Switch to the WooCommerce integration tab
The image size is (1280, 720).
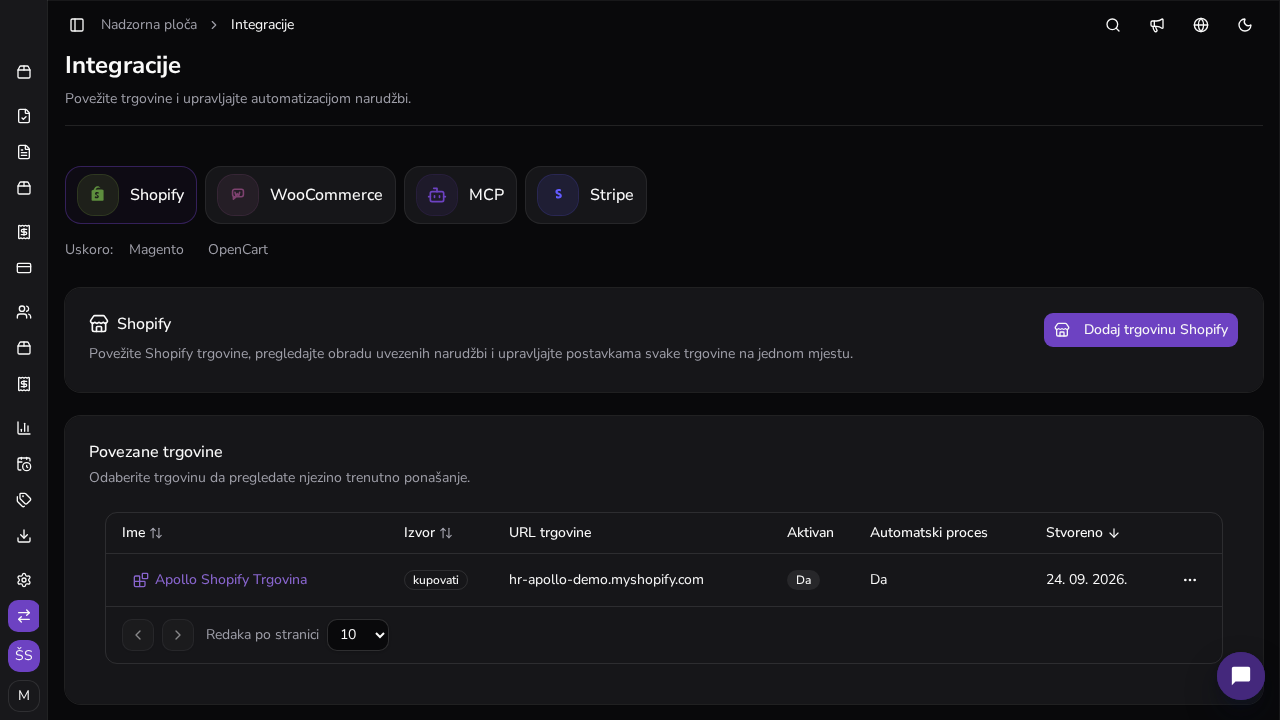(x=300, y=195)
